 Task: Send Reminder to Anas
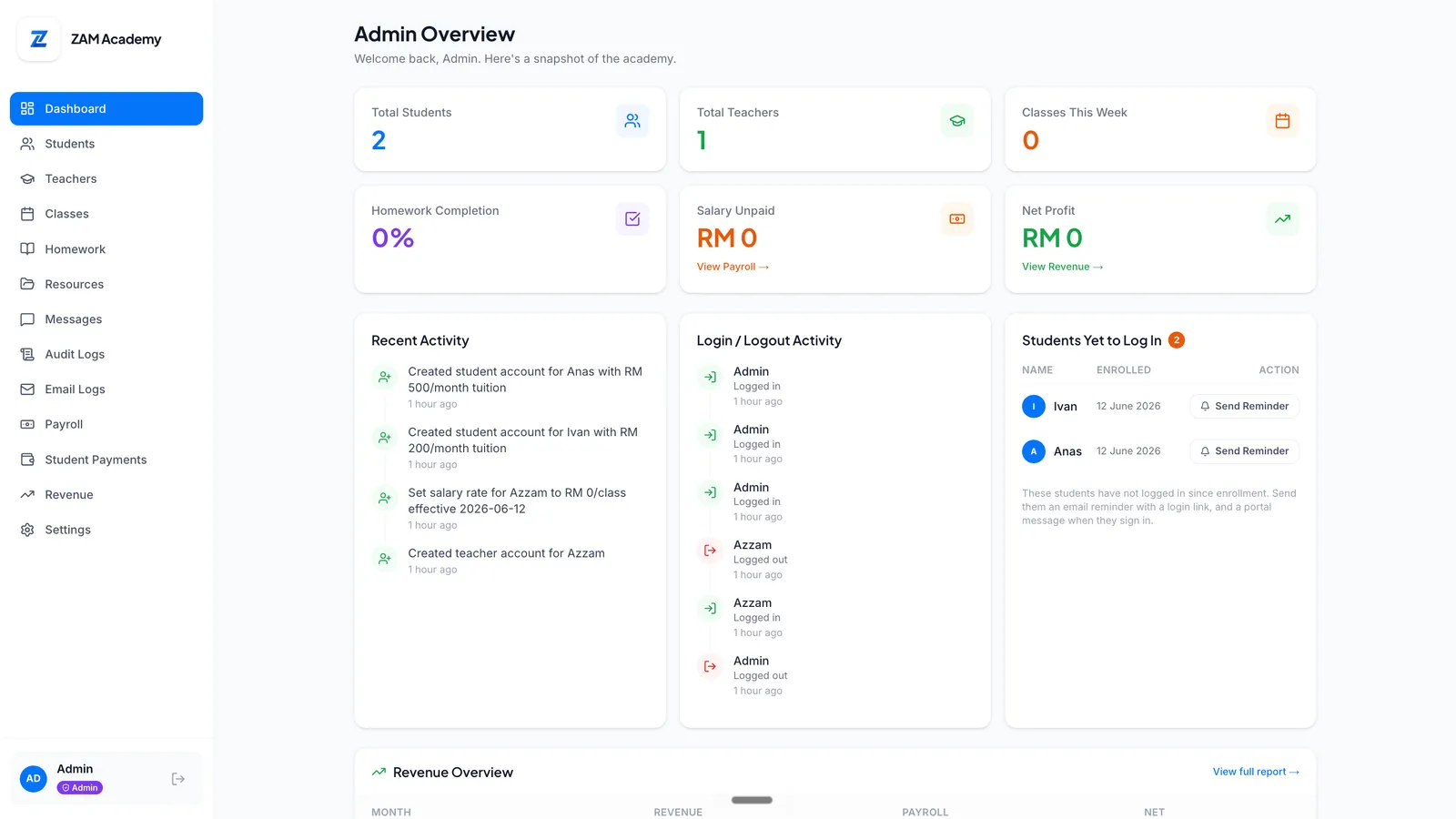[1244, 451]
